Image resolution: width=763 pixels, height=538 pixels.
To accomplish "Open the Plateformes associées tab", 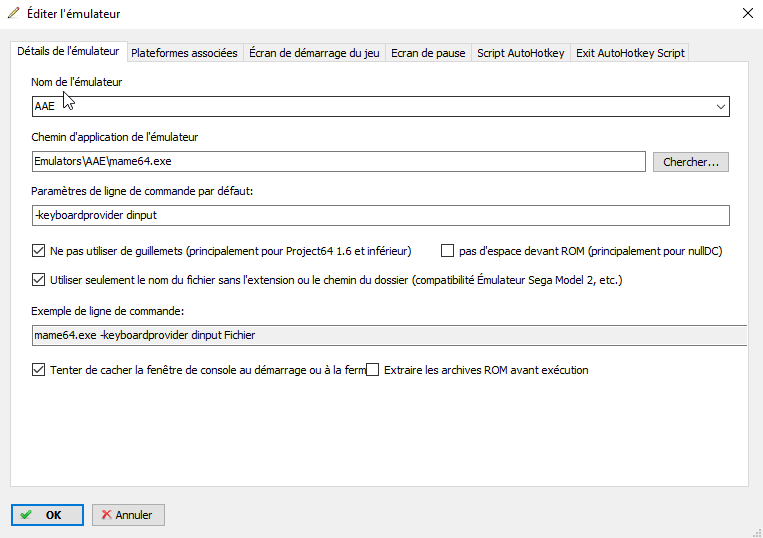I will tap(184, 53).
